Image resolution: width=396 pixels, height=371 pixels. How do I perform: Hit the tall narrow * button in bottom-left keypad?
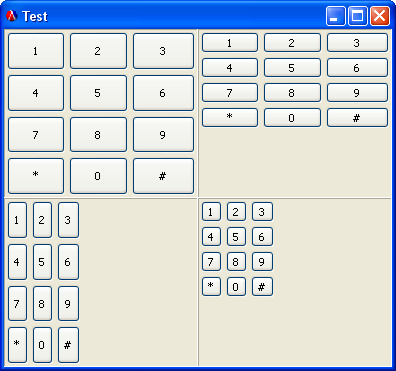[17, 345]
